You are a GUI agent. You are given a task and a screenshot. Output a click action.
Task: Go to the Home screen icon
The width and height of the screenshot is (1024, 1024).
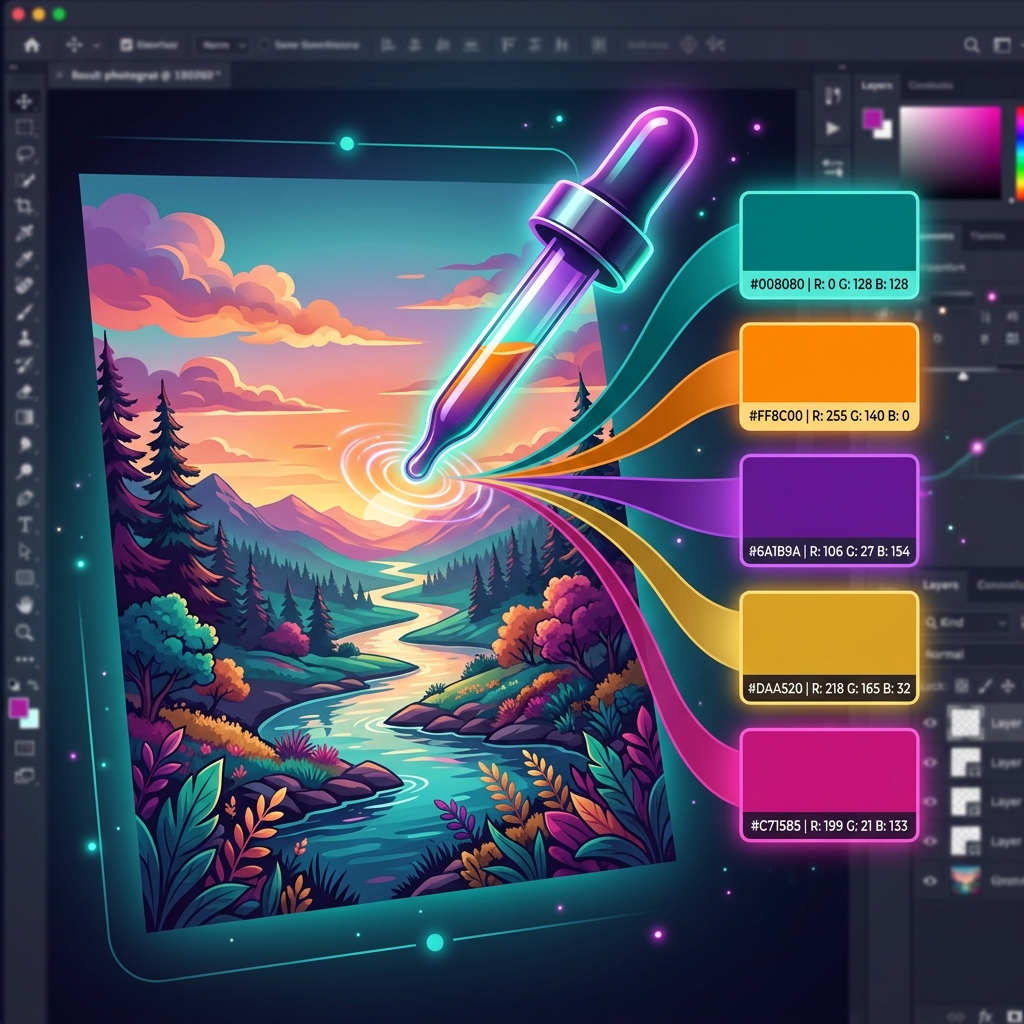(x=31, y=45)
